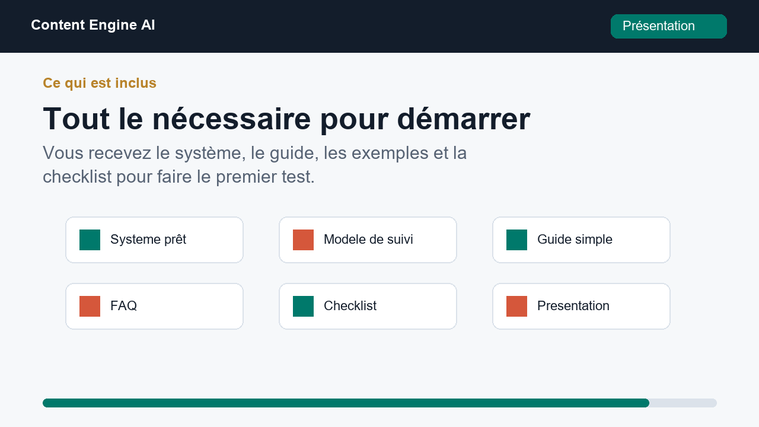Viewport: 759px width, 427px height.
Task: Click the green square beside Systeme prêt
Action: click(x=90, y=240)
